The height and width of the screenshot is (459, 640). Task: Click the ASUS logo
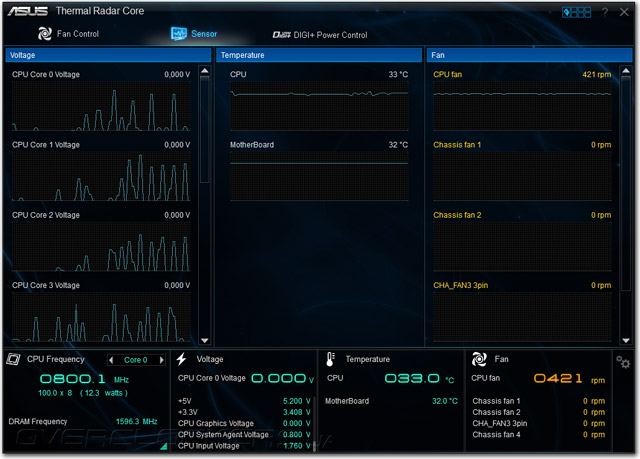coord(27,11)
